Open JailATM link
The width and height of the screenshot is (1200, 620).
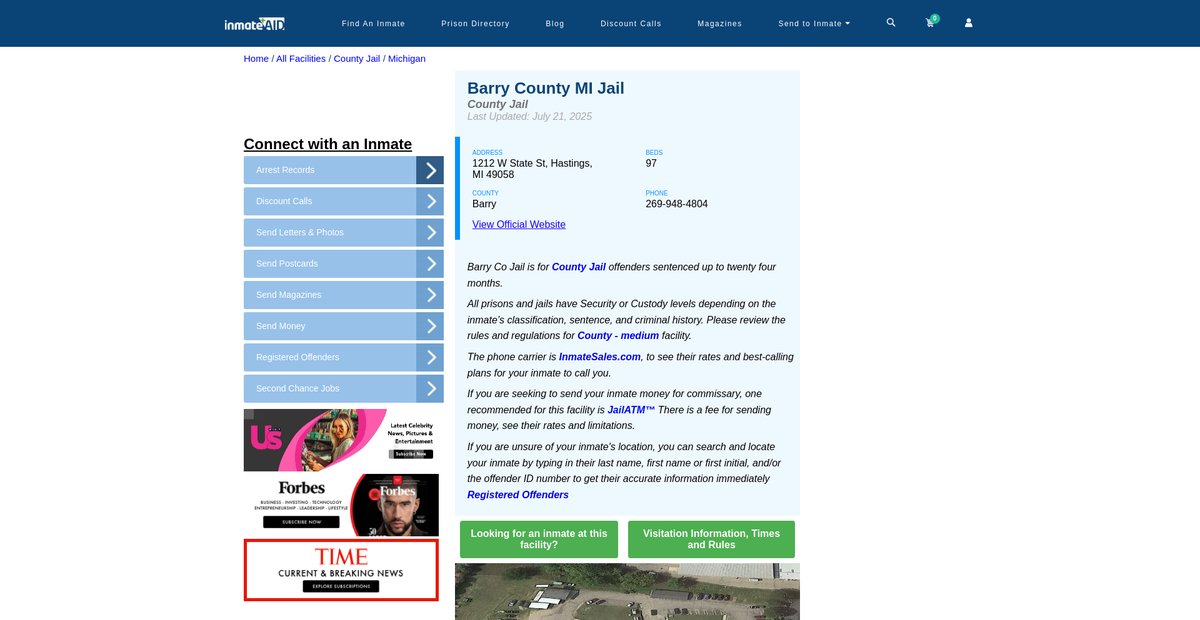[x=631, y=410]
